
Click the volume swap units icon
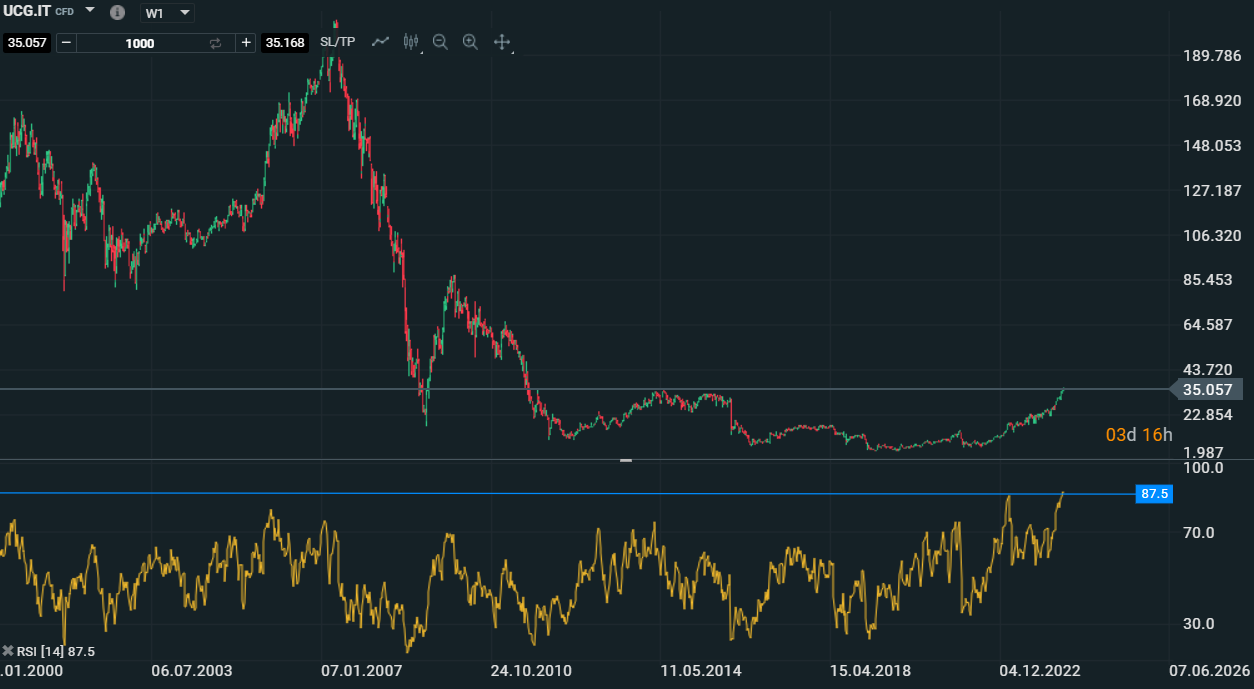(x=215, y=43)
